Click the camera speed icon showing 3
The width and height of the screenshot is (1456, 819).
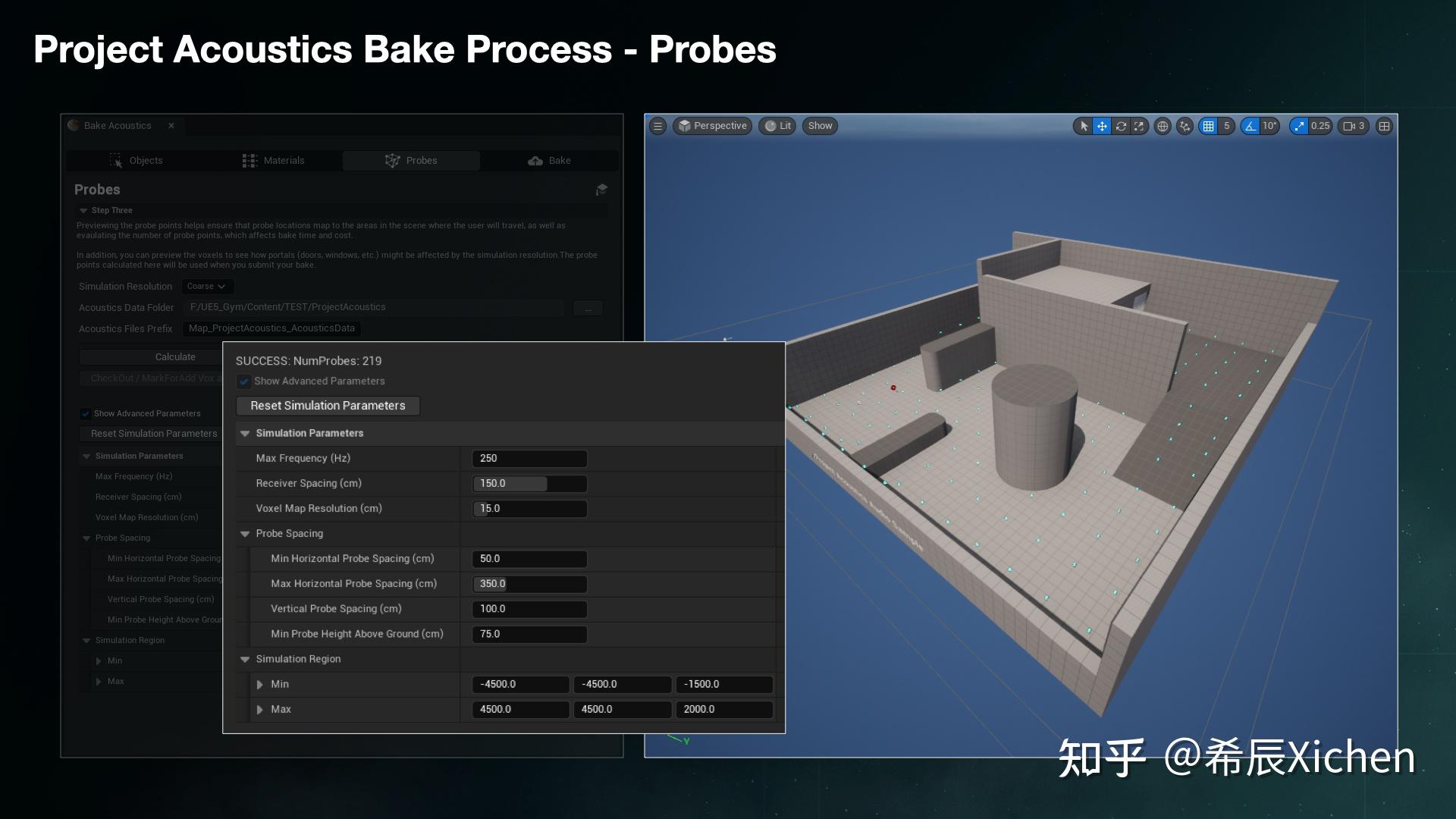tap(1352, 126)
